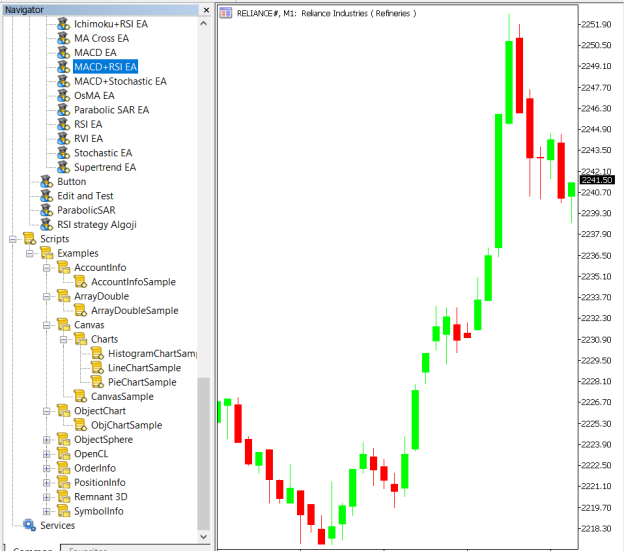Select the Services label
The width and height of the screenshot is (624, 552).
pos(57,525)
